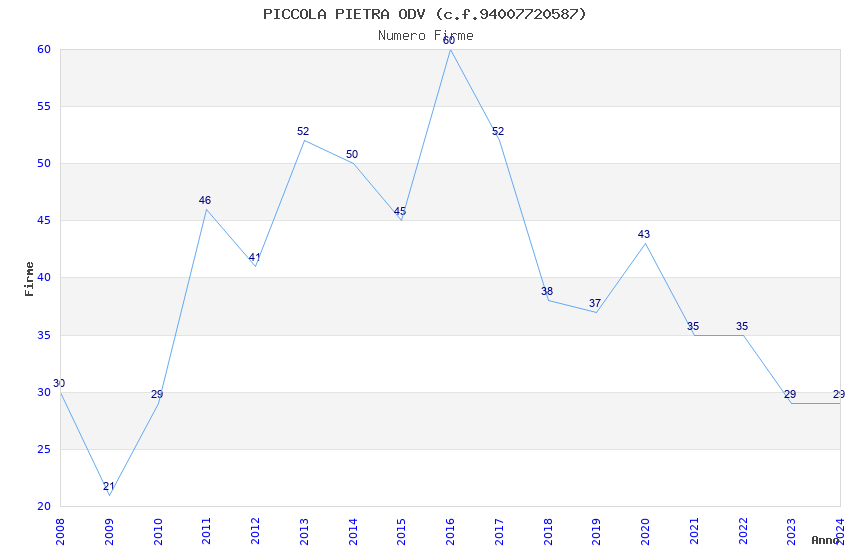The height and width of the screenshot is (550, 850).
Task: Click the Numero Firme subtitle
Action: pos(425,35)
